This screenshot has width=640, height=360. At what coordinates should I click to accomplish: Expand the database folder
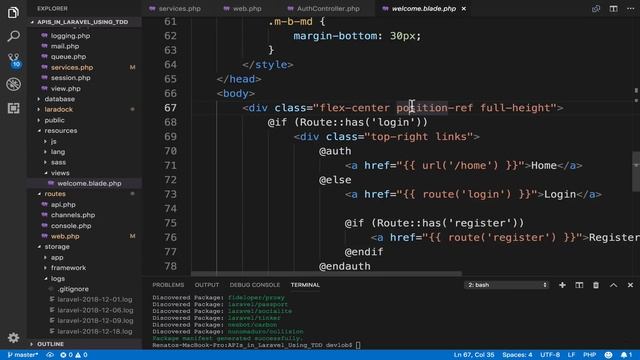pos(60,99)
